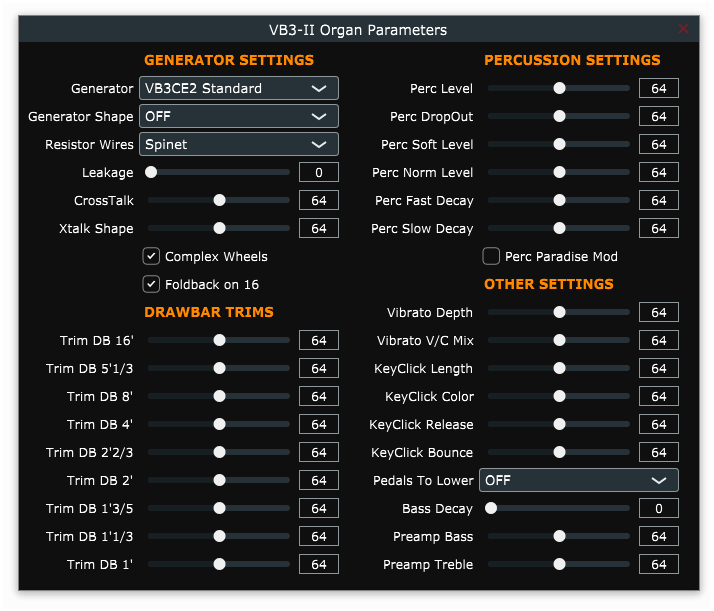Click the Trim DB 1'1/3 slider handle

pyautogui.click(x=219, y=536)
